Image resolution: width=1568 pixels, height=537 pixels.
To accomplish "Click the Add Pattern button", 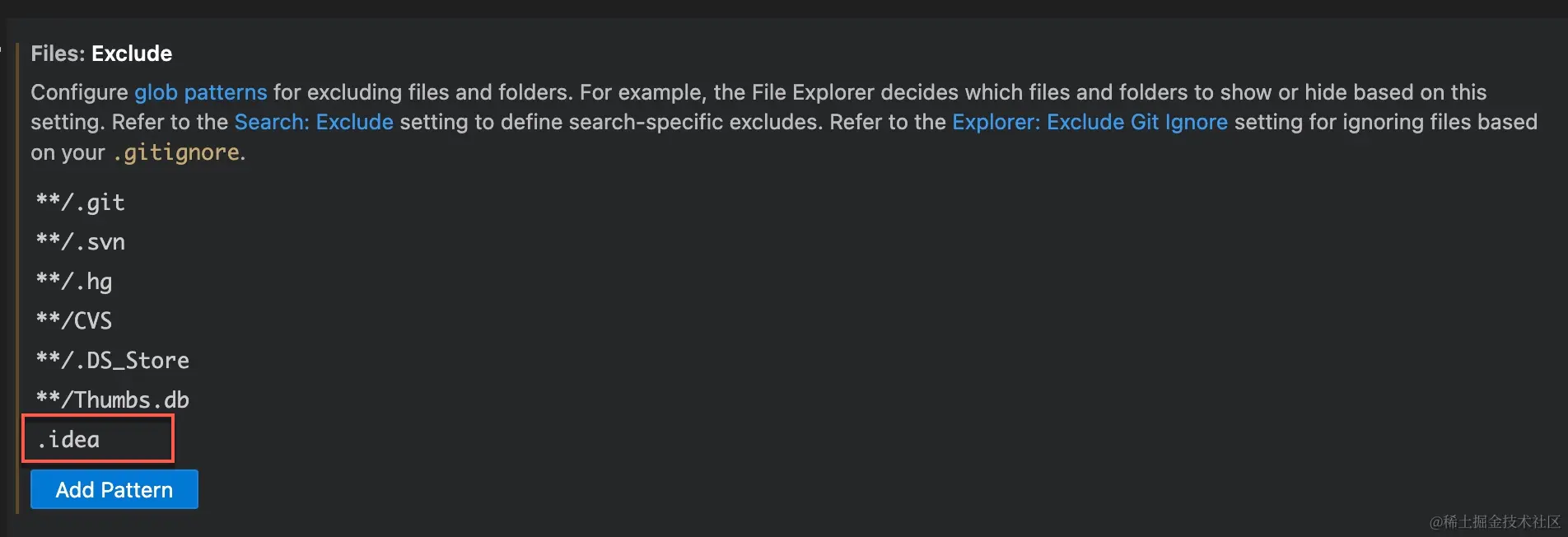I will [114, 489].
